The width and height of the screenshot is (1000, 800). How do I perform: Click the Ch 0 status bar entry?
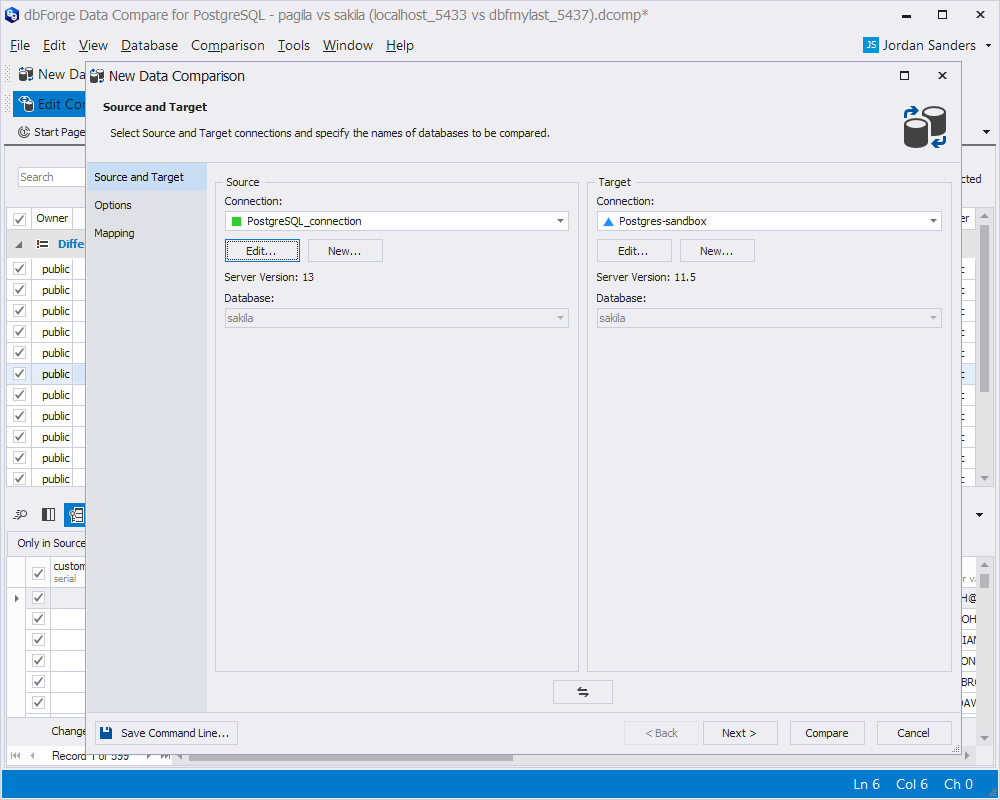[958, 784]
